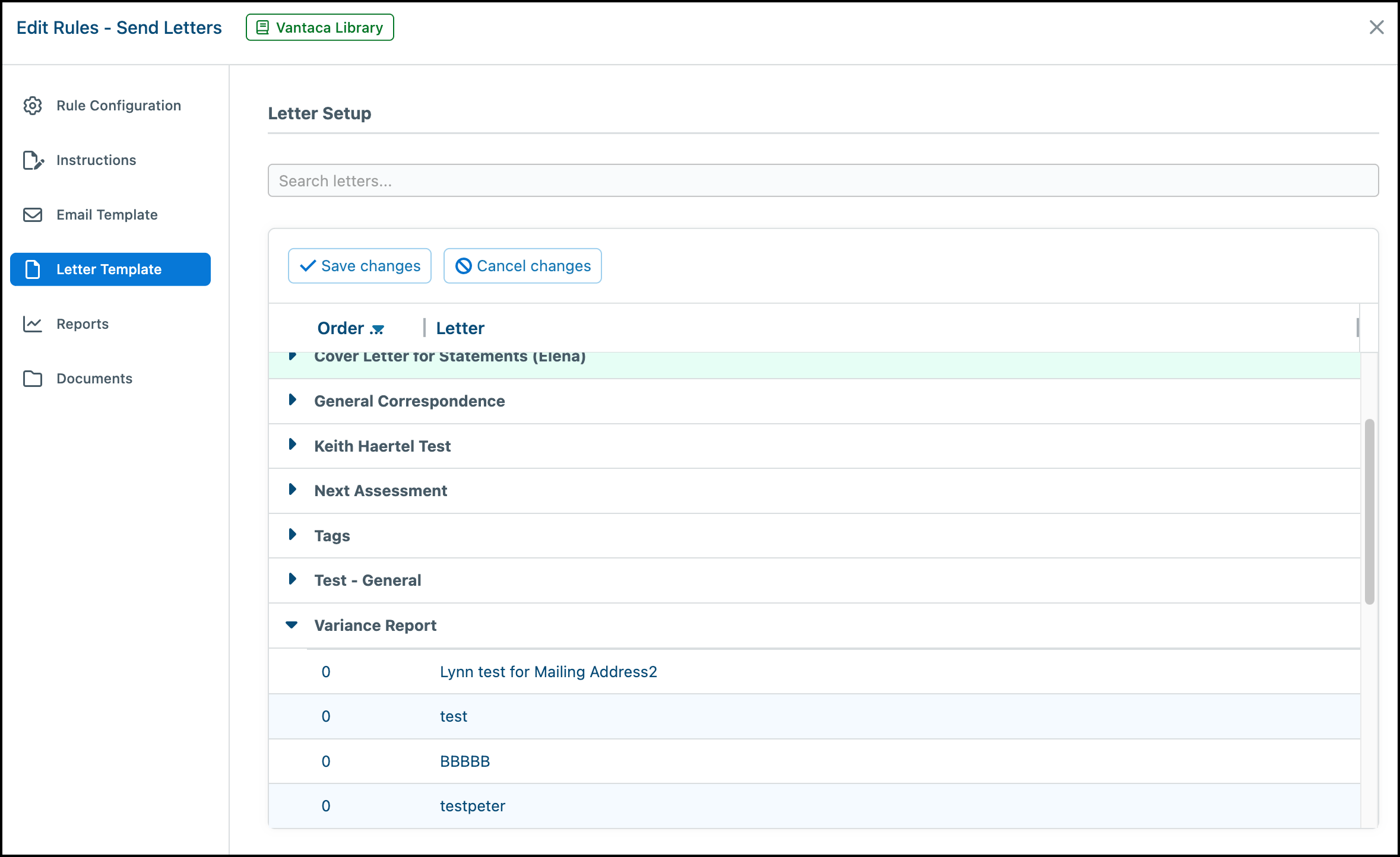Viewport: 1400px width, 857px height.
Task: Click the Save changes button
Action: [x=360, y=266]
